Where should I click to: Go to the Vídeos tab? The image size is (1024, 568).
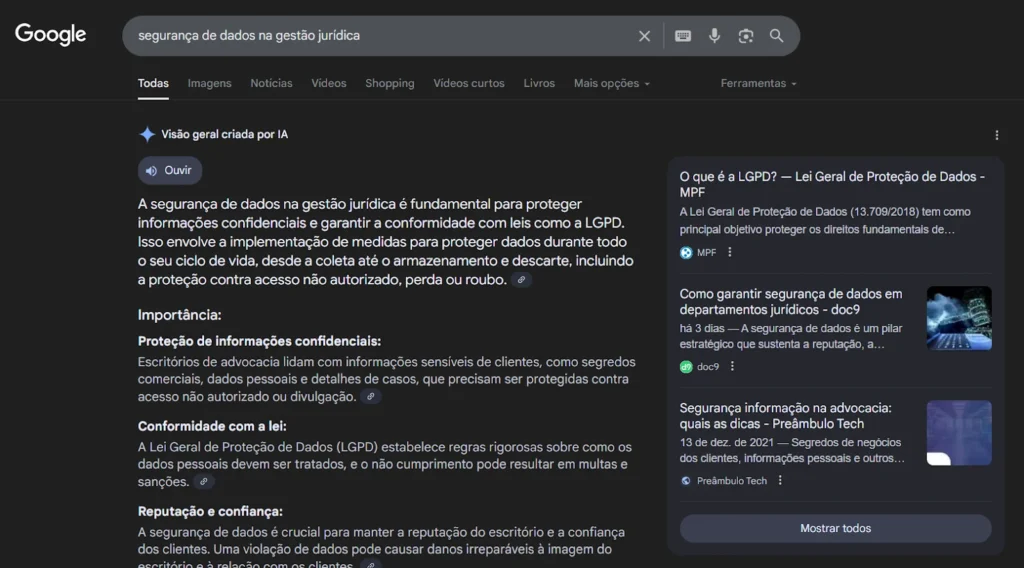tap(328, 84)
